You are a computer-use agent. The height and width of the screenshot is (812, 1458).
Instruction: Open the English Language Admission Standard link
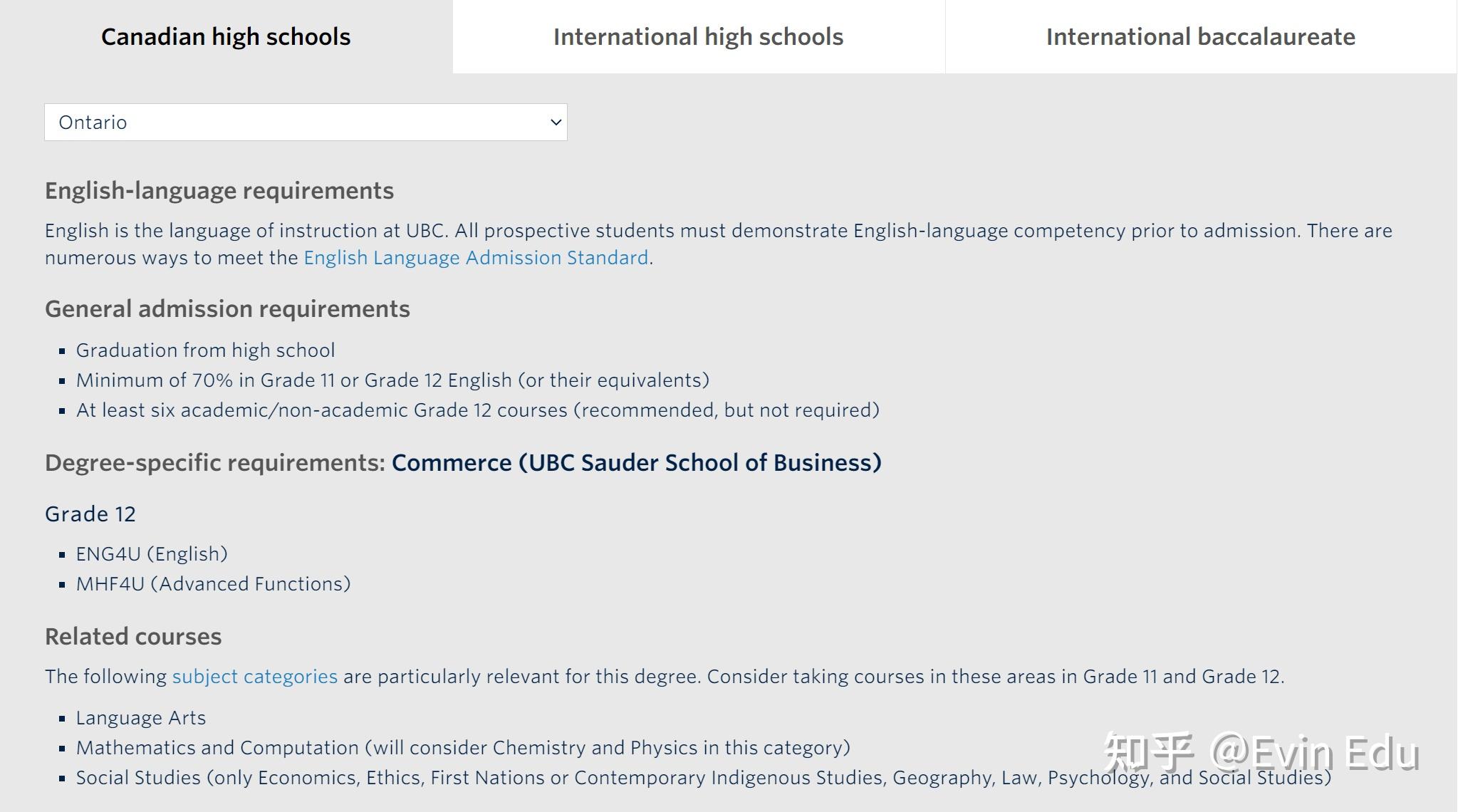[476, 258]
